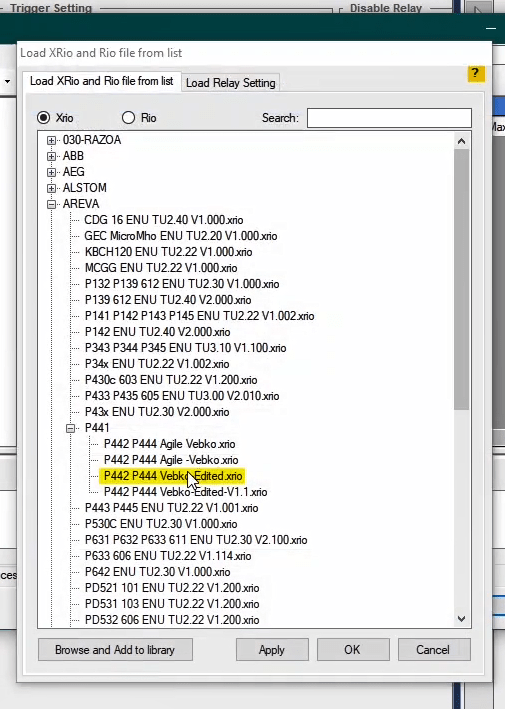Viewport: 505px width, 709px height.
Task: Expand the ALSTOM folder node
Action: click(x=52, y=189)
